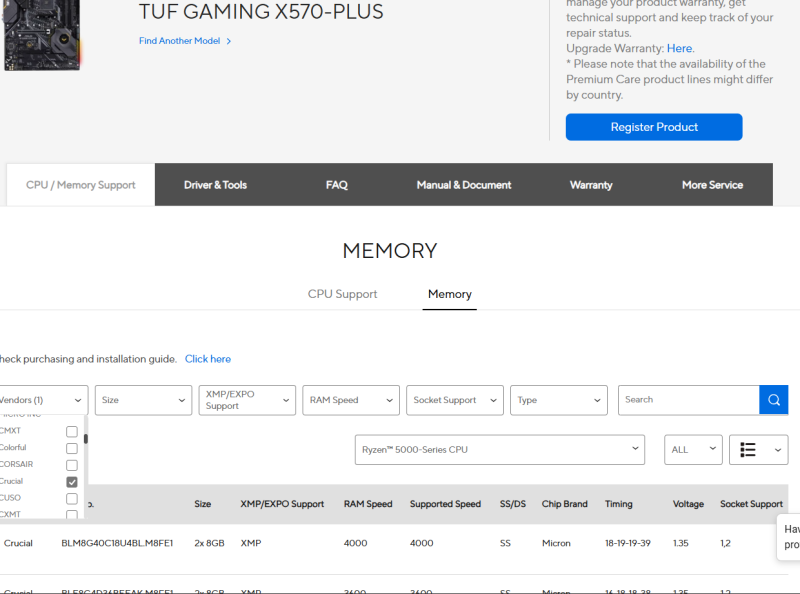Open the Socket Support filter dropdown
This screenshot has height=594, width=800.
(x=455, y=400)
